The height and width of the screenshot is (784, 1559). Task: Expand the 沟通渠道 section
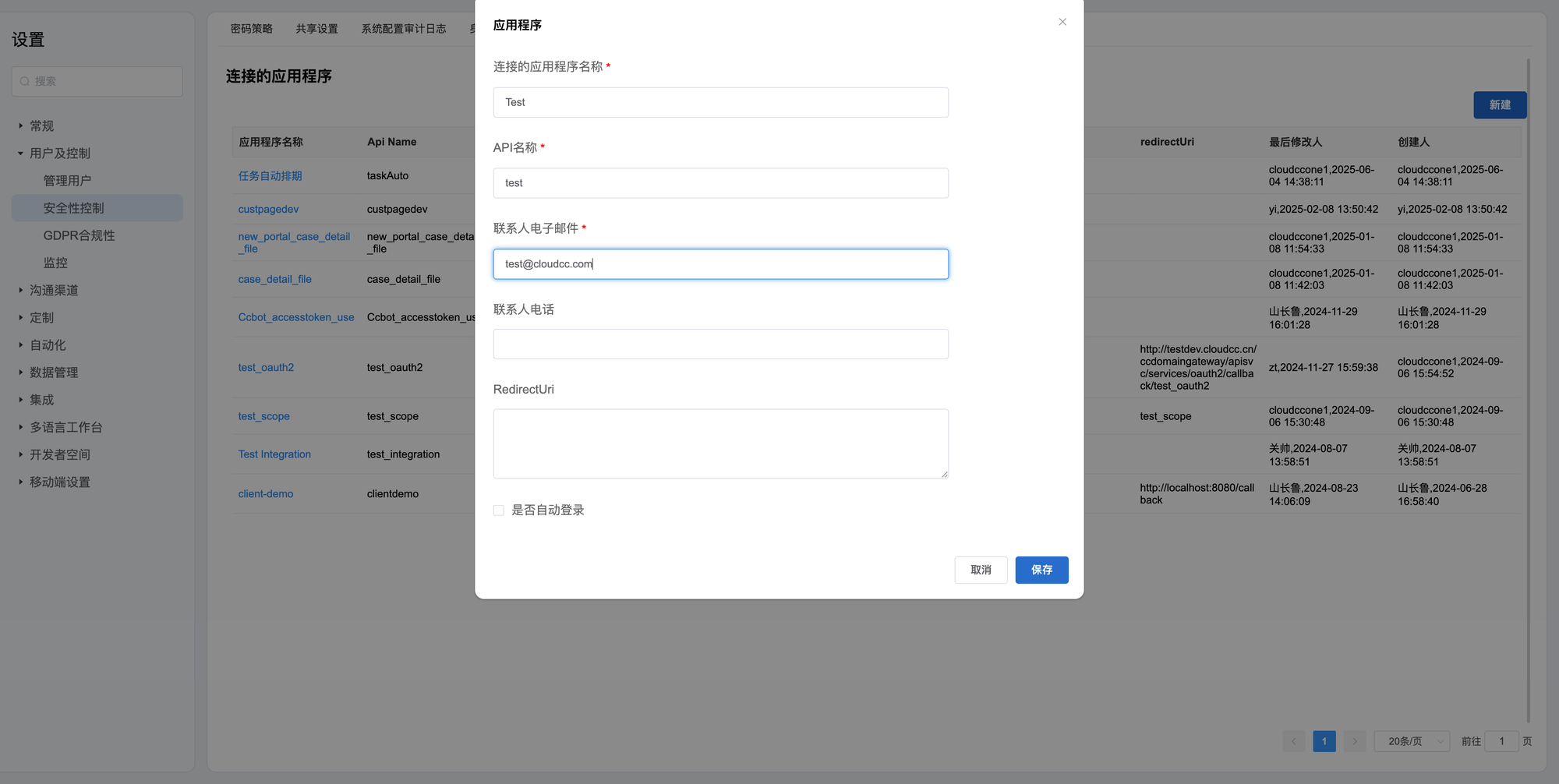click(21, 290)
